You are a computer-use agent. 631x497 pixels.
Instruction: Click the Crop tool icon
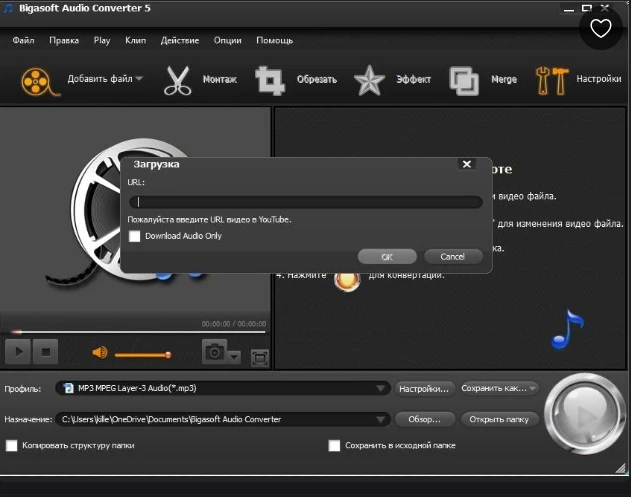[270, 80]
